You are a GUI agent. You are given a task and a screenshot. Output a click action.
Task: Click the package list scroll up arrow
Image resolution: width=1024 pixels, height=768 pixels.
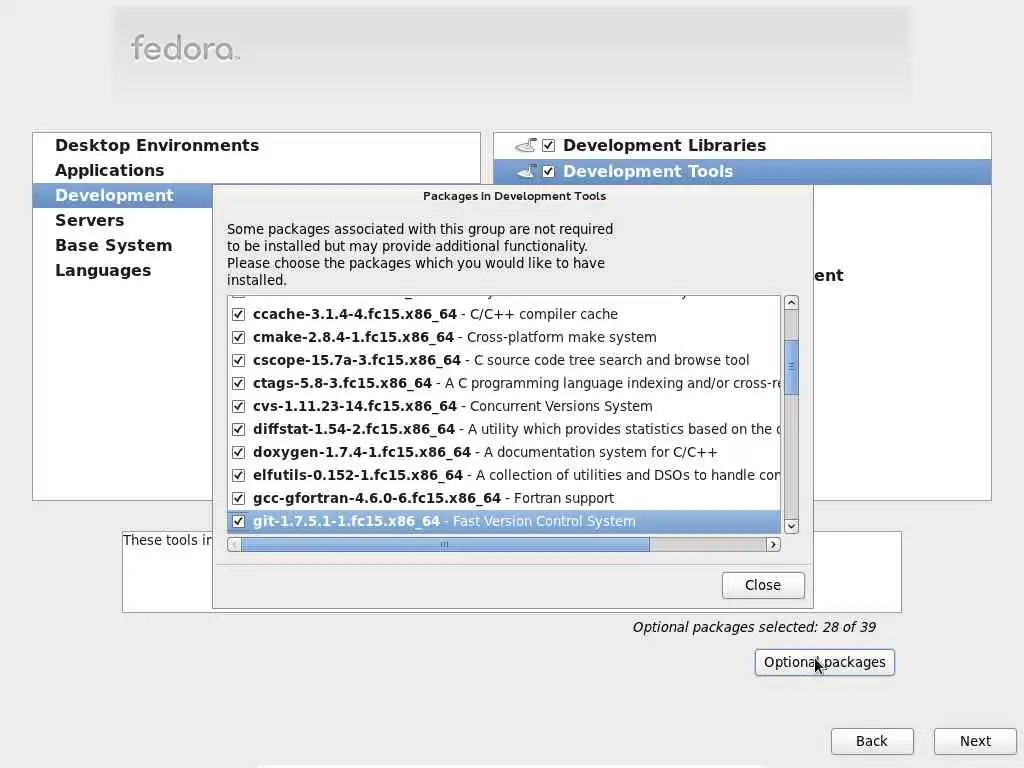coord(792,302)
